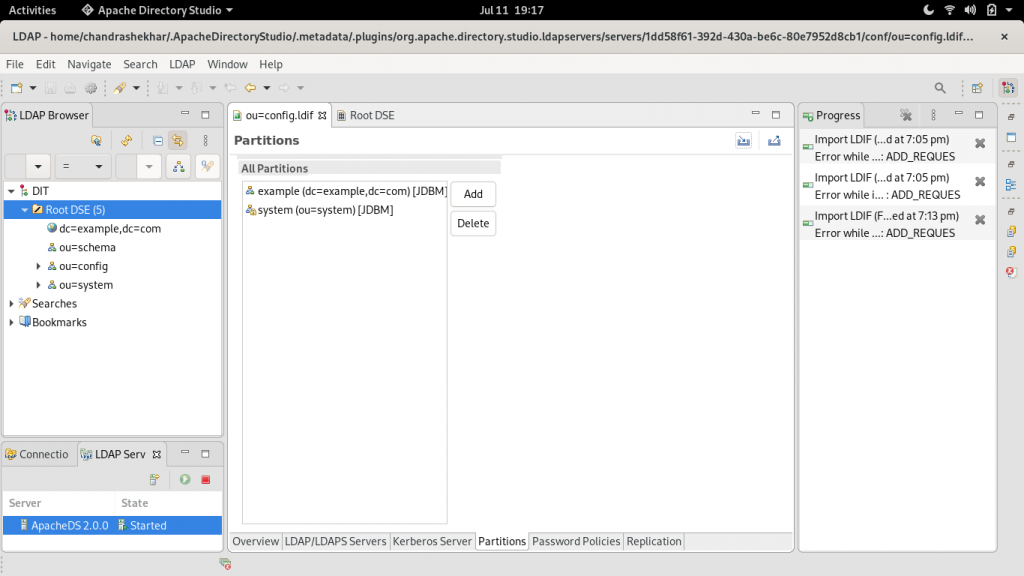Viewport: 1024px width, 576px height.
Task: Toggle Link with Editor in LDAP Browser
Action: 177,141
